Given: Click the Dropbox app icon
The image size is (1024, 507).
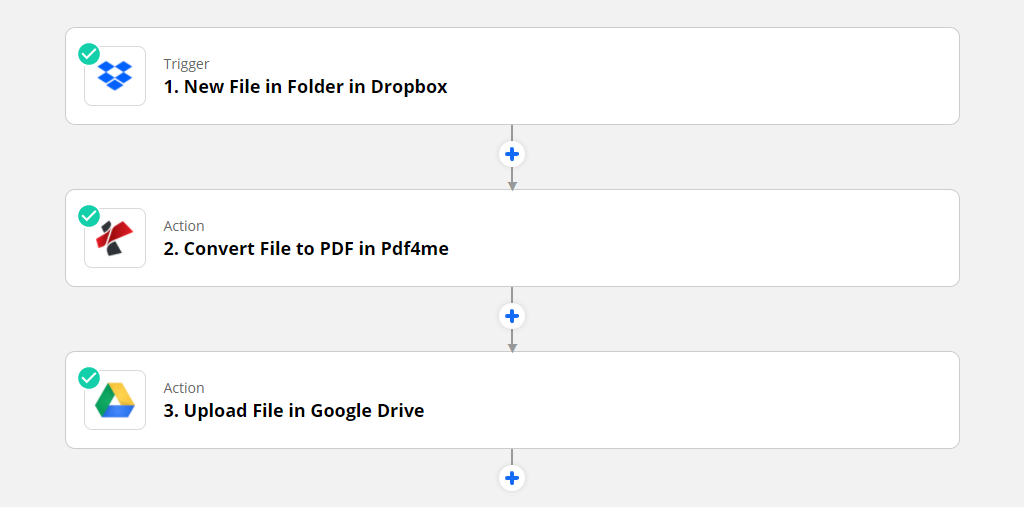Looking at the screenshot, I should tap(115, 76).
